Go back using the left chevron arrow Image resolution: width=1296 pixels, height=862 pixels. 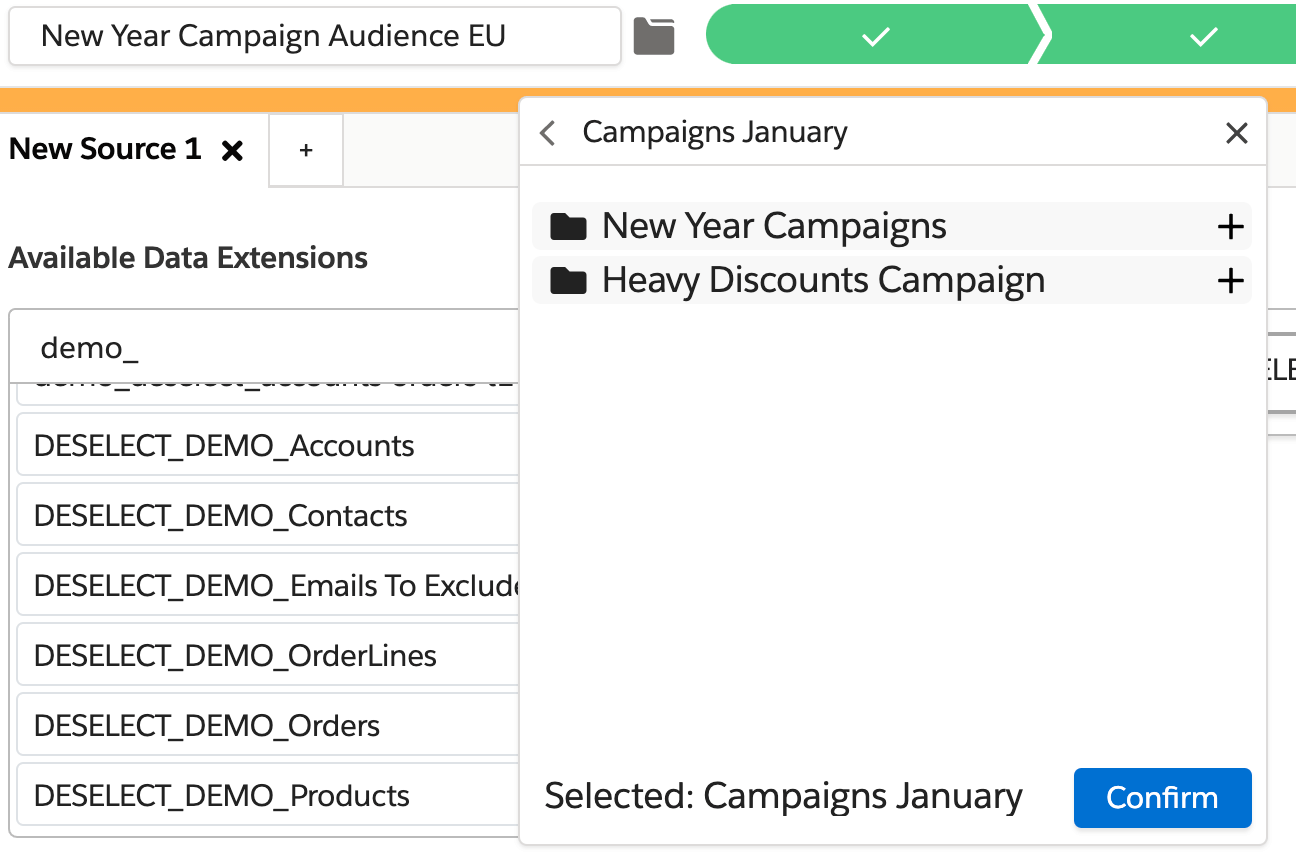(x=547, y=133)
